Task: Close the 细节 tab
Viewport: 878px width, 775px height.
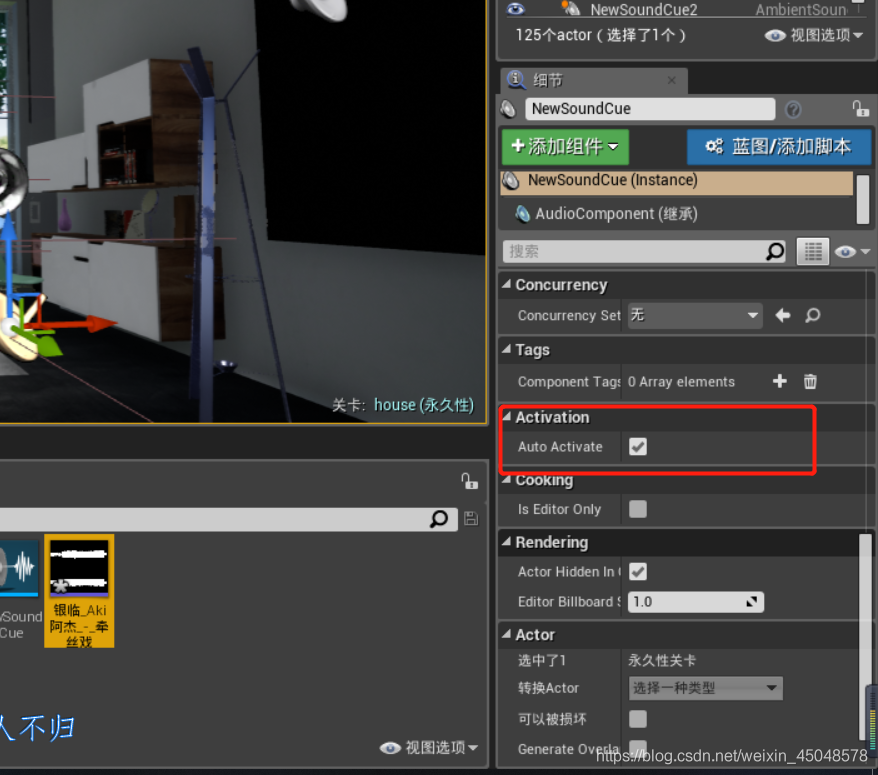Action: click(671, 81)
